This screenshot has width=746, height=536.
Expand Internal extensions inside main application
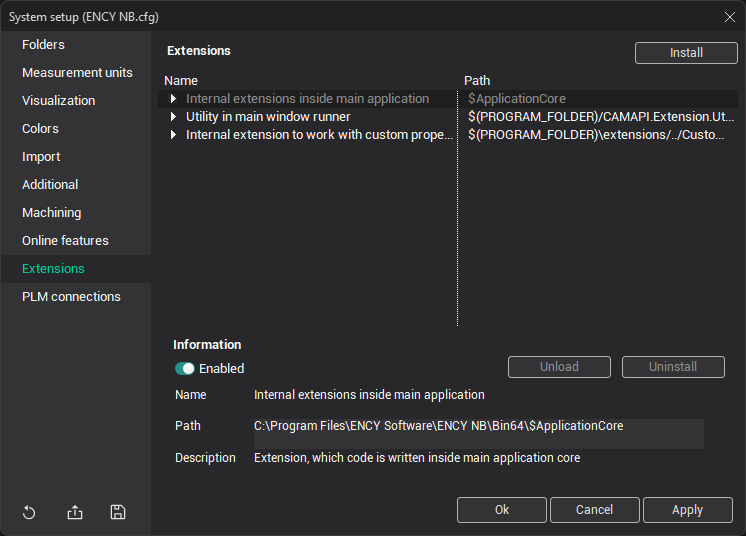coord(173,99)
